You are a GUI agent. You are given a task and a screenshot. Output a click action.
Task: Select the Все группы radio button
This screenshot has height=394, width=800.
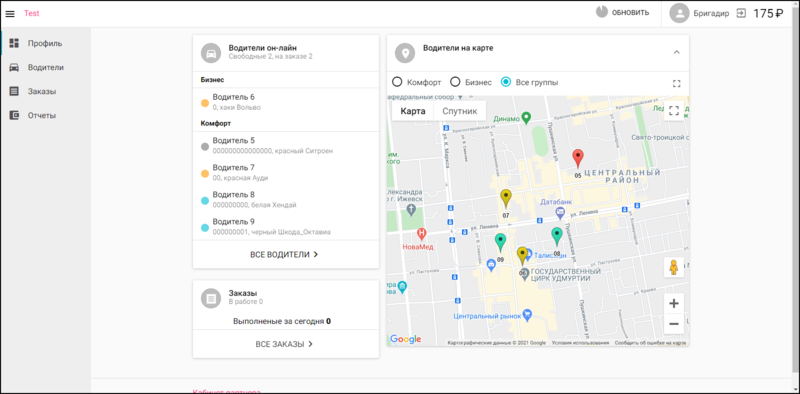click(x=506, y=82)
